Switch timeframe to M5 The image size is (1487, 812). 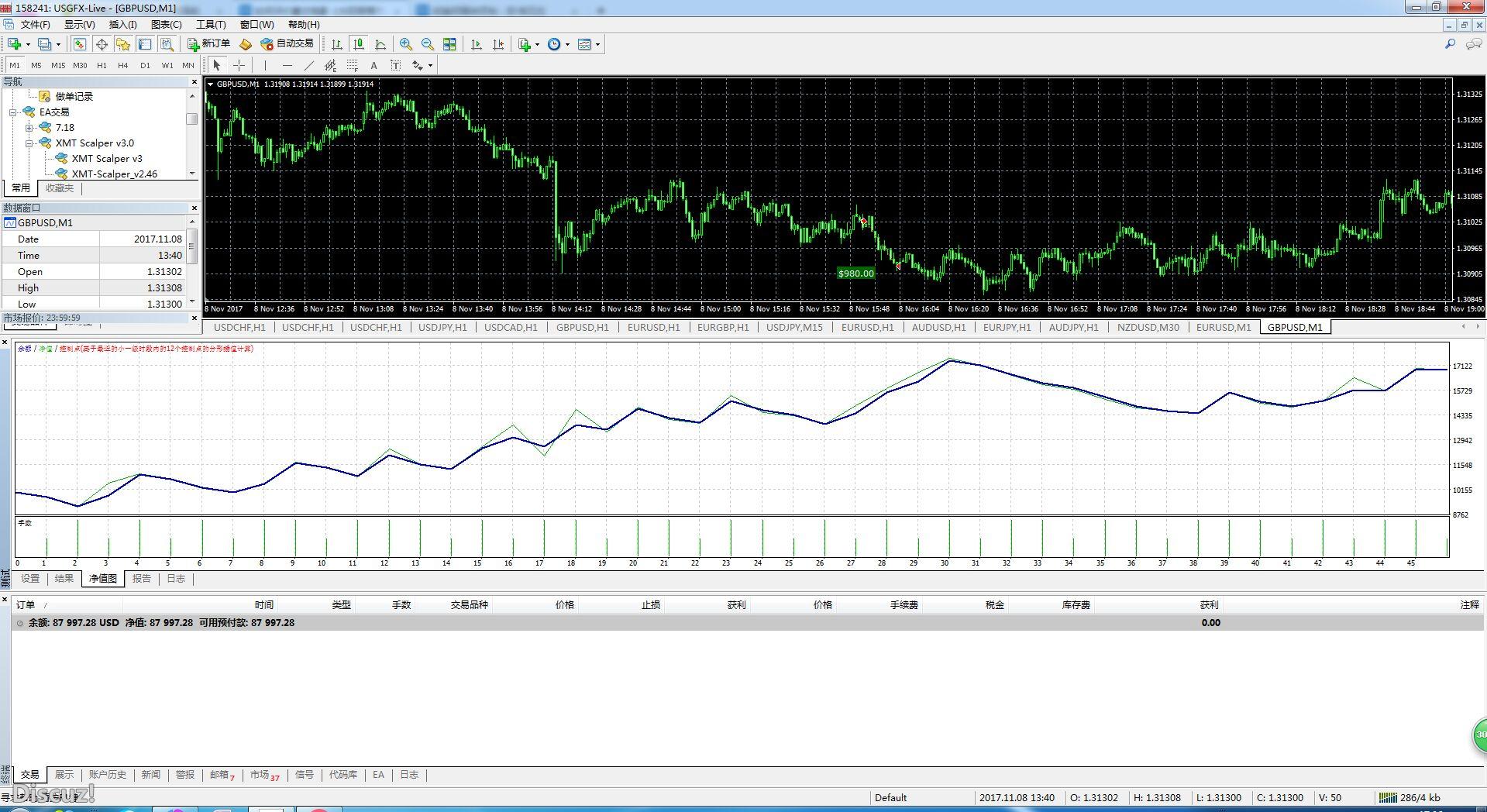click(x=36, y=65)
